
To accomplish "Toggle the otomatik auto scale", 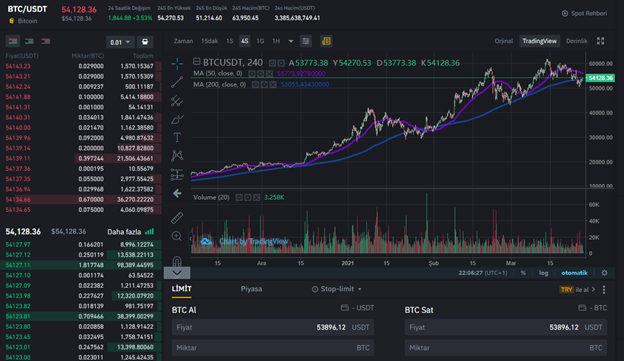I will click(x=574, y=273).
